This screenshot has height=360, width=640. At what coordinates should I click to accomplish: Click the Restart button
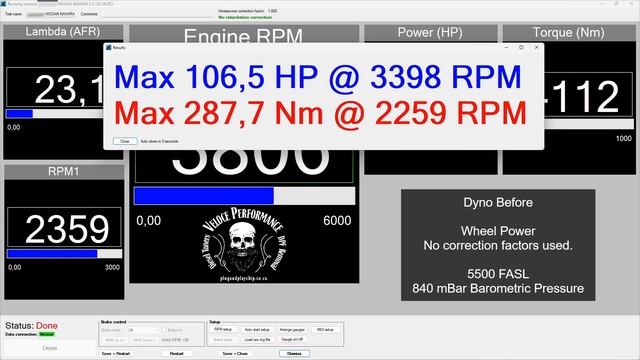[176, 353]
